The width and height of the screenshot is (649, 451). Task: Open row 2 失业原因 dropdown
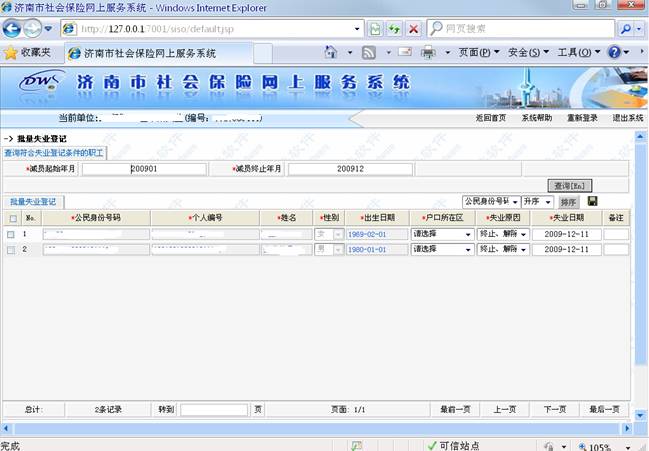pos(503,249)
